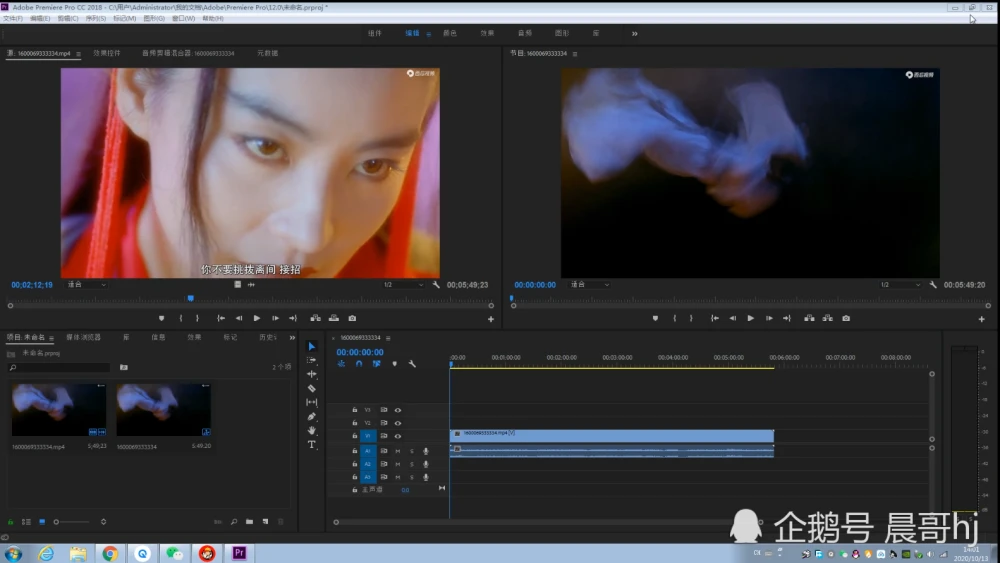Open Source monitor zoom level dropdown
The image size is (1000, 563).
point(87,285)
